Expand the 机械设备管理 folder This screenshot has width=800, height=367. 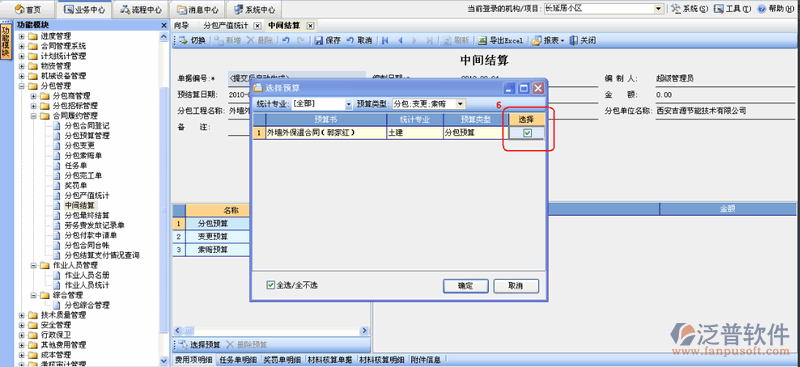tap(21, 76)
